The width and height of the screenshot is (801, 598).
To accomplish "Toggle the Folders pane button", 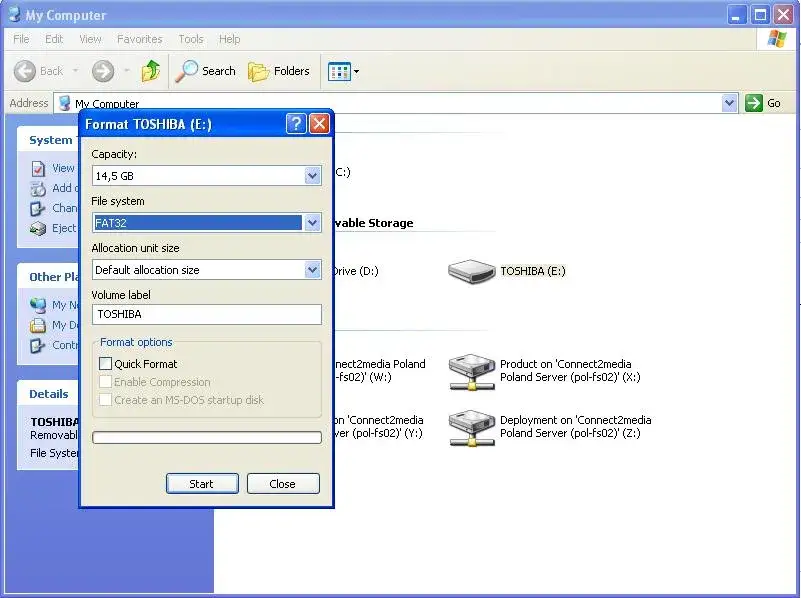I will [x=279, y=71].
